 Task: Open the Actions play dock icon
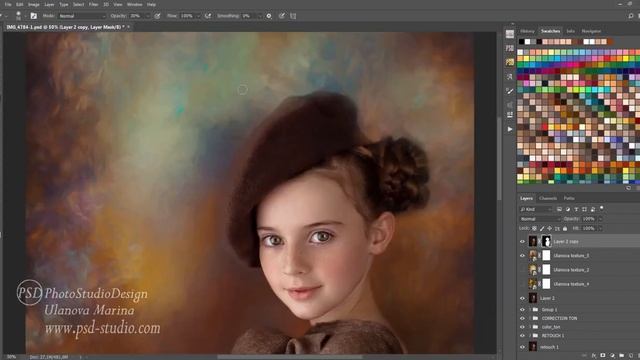tap(510, 129)
